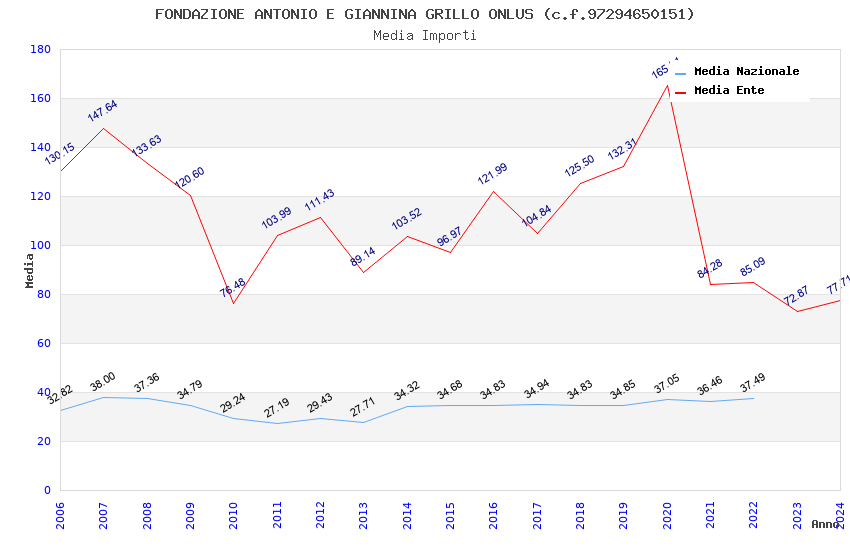Click the 32.82 national average label
The width and height of the screenshot is (850, 550).
(x=60, y=395)
